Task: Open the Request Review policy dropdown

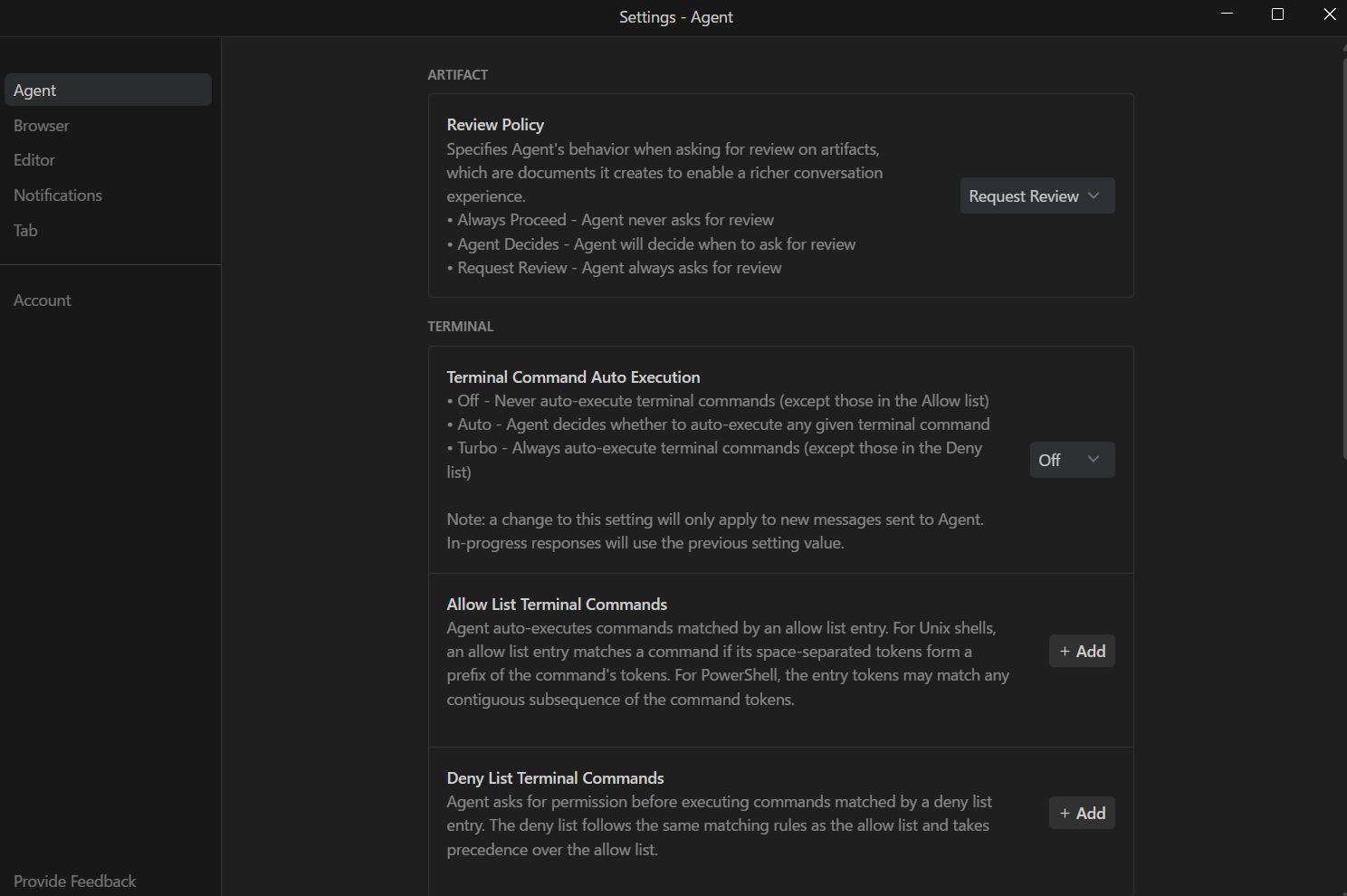Action: pyautogui.click(x=1037, y=196)
